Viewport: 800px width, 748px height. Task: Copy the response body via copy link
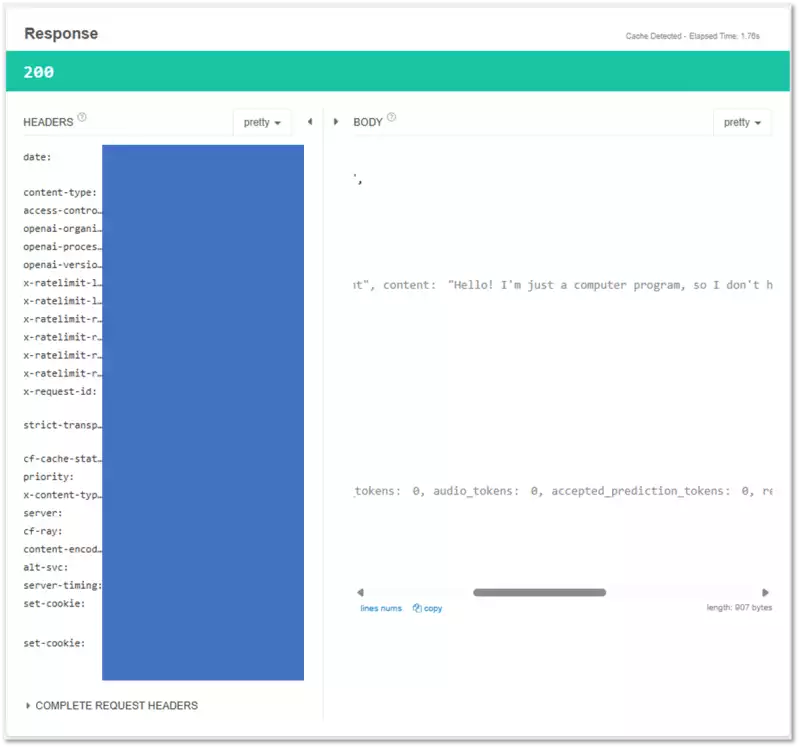click(428, 608)
